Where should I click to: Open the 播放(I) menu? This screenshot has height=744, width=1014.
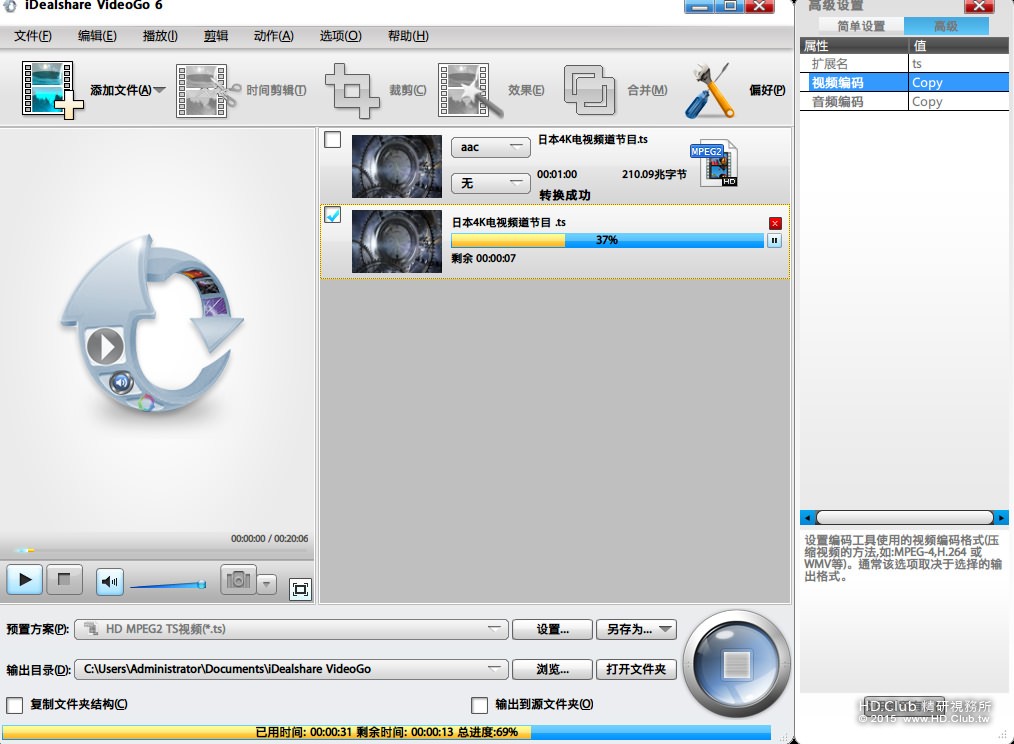coord(160,36)
